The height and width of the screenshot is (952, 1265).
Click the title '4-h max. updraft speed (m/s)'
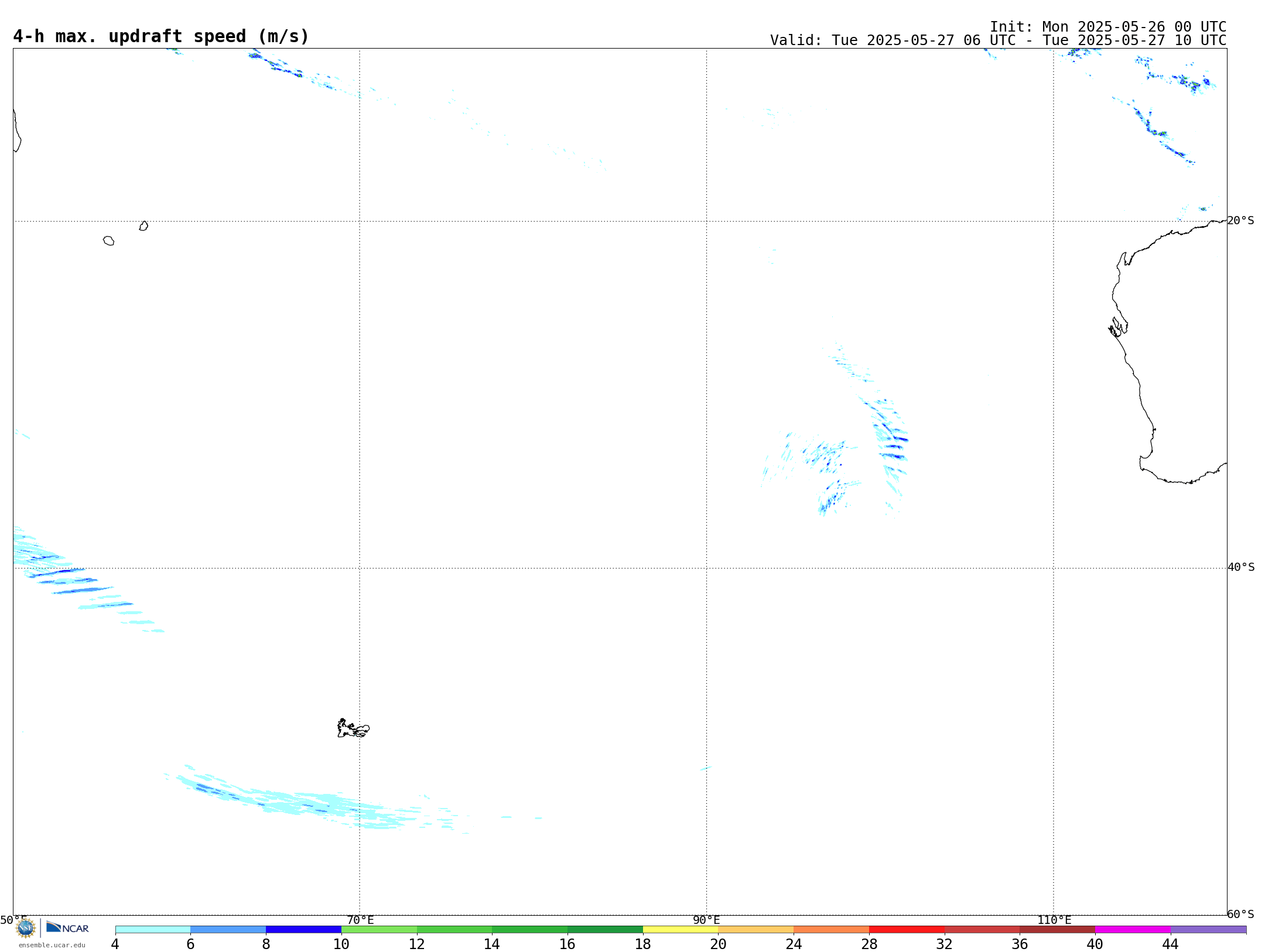161,36
